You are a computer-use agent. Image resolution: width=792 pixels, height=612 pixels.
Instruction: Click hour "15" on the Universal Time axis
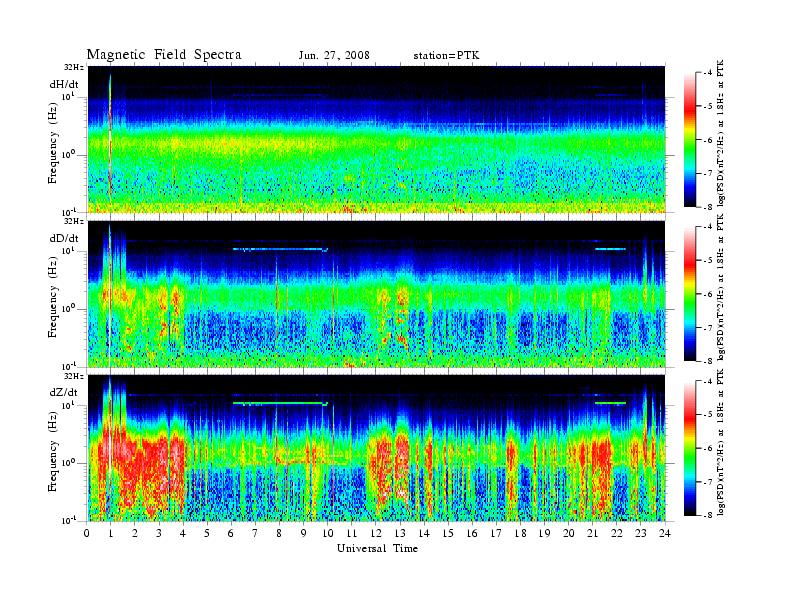[448, 534]
